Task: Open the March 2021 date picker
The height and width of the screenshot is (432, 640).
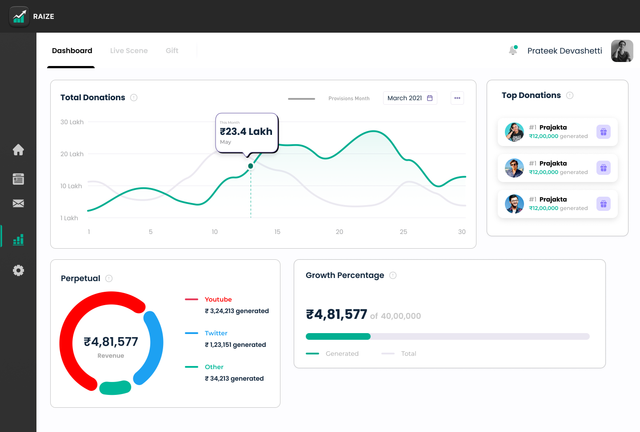Action: [410, 98]
